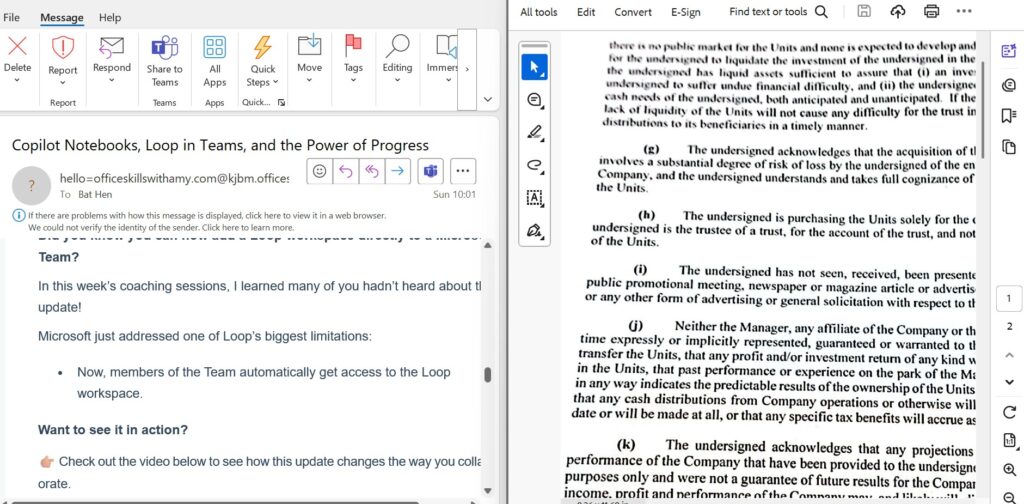Open E-Sign in Acrobat toolbar
The width and height of the screenshot is (1024, 504).
[686, 12]
